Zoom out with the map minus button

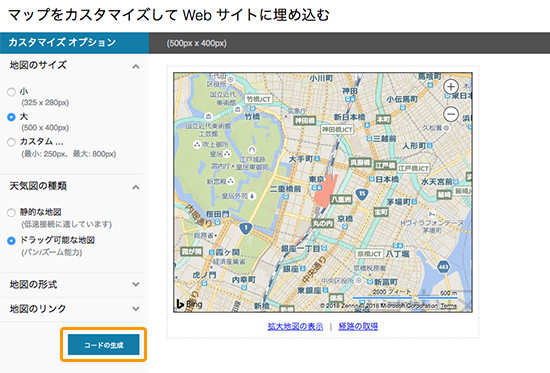451,114
